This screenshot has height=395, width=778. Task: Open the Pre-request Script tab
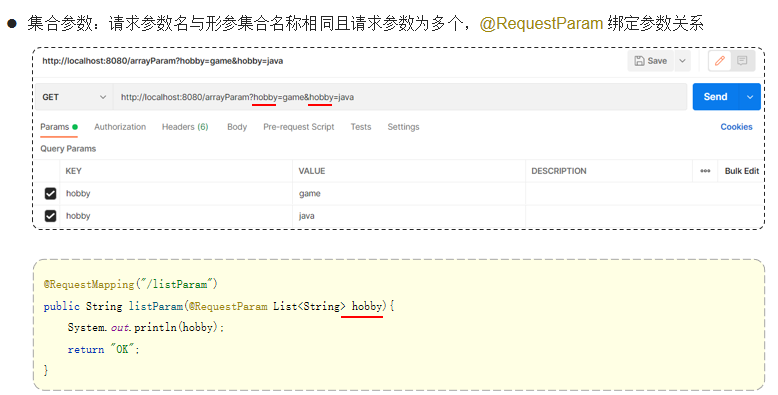coord(299,127)
